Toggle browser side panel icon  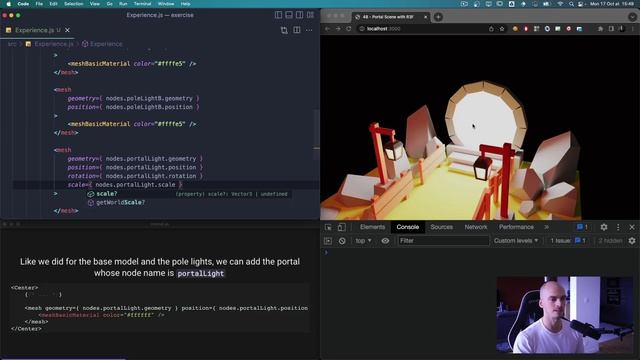click(x=611, y=29)
